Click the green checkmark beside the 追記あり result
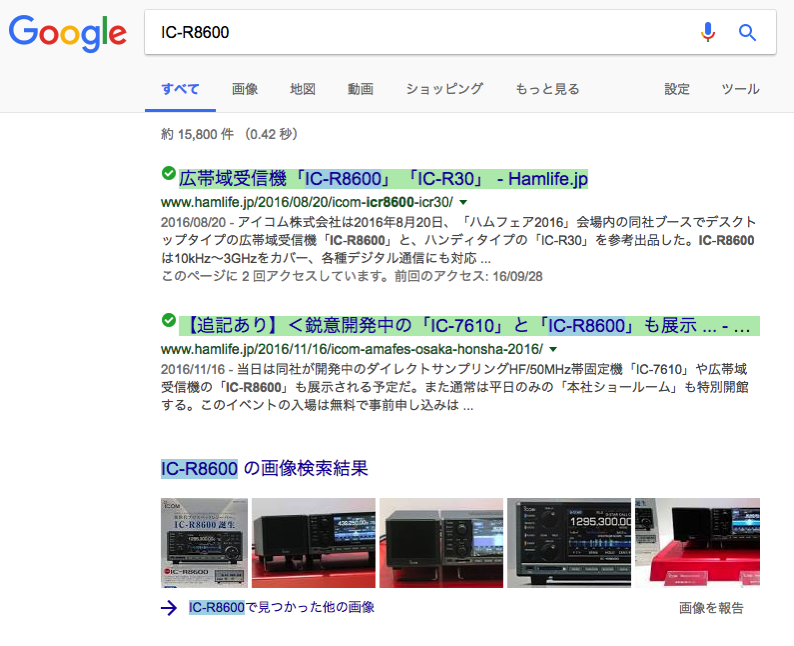 [169, 320]
